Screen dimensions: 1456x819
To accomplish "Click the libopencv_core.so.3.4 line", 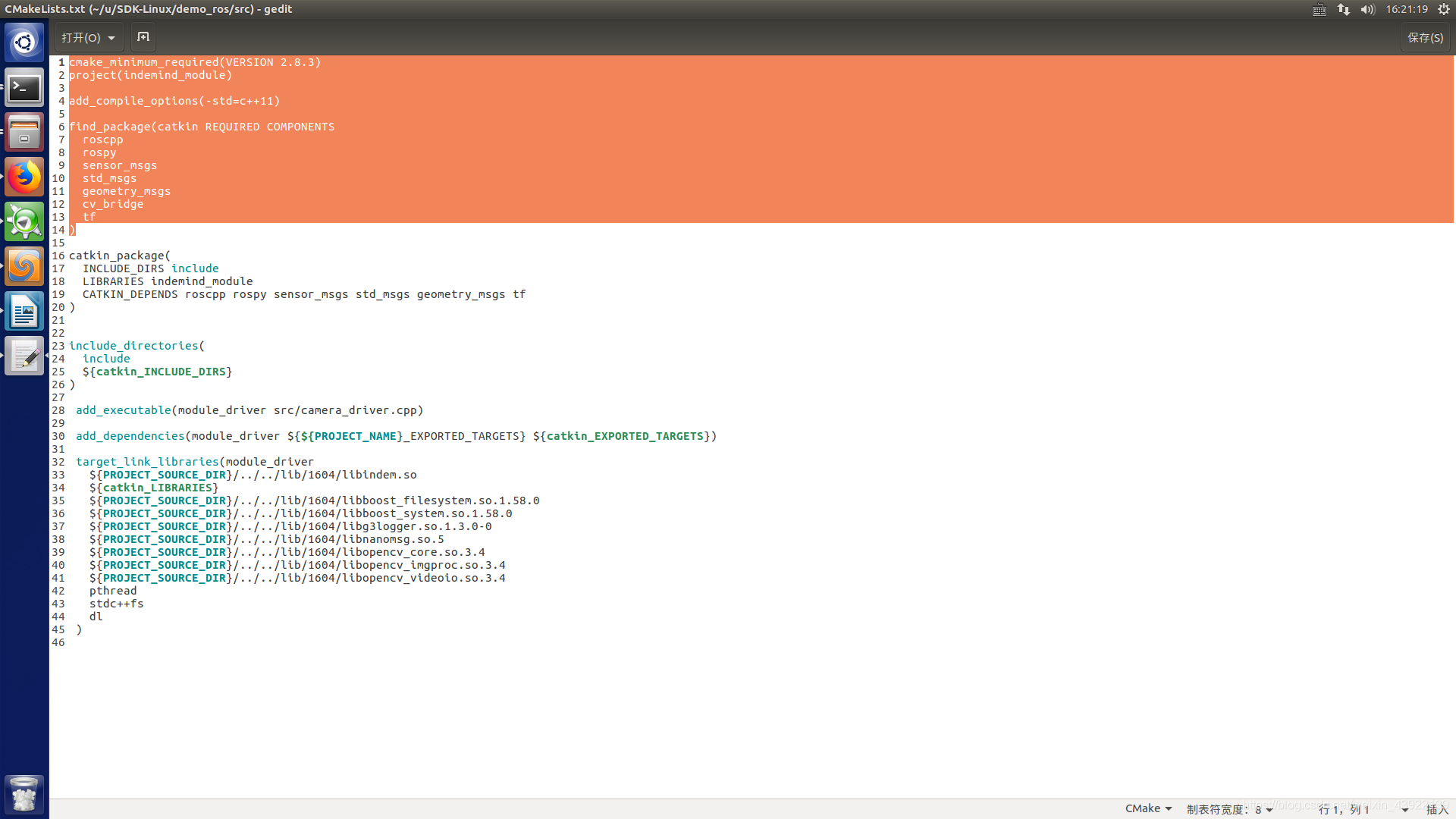I will click(287, 552).
